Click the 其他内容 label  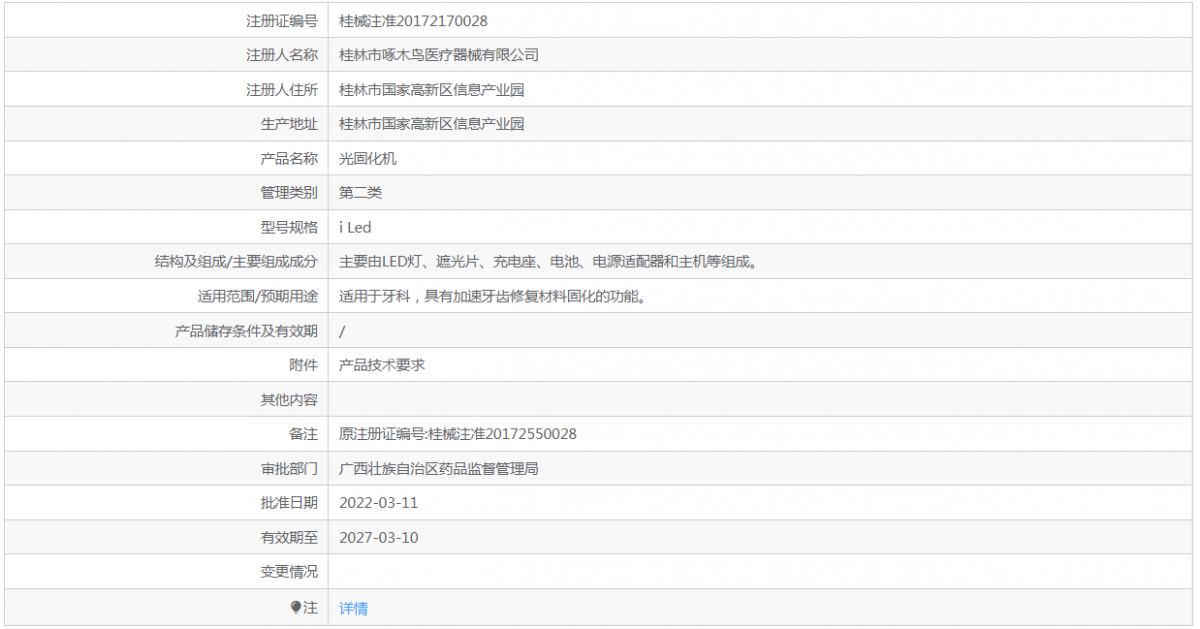[x=289, y=400]
